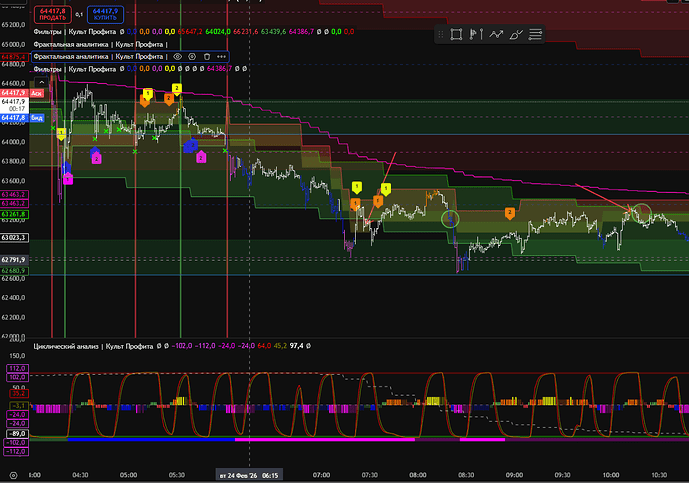Select the polyline path drawing tool
Image resolution: width=689 pixels, height=483 pixels.
(496, 34)
